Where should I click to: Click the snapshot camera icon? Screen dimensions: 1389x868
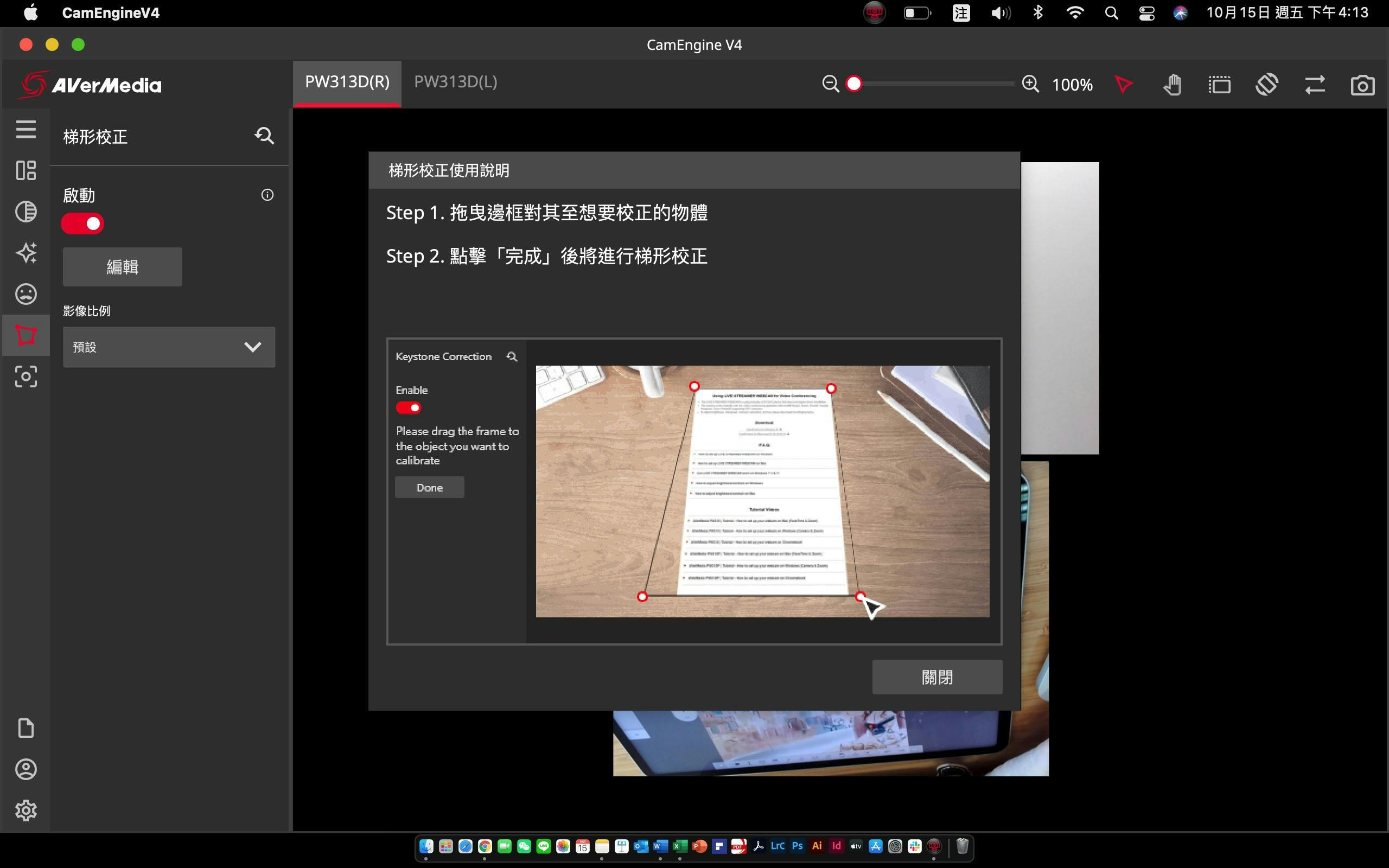[1362, 85]
